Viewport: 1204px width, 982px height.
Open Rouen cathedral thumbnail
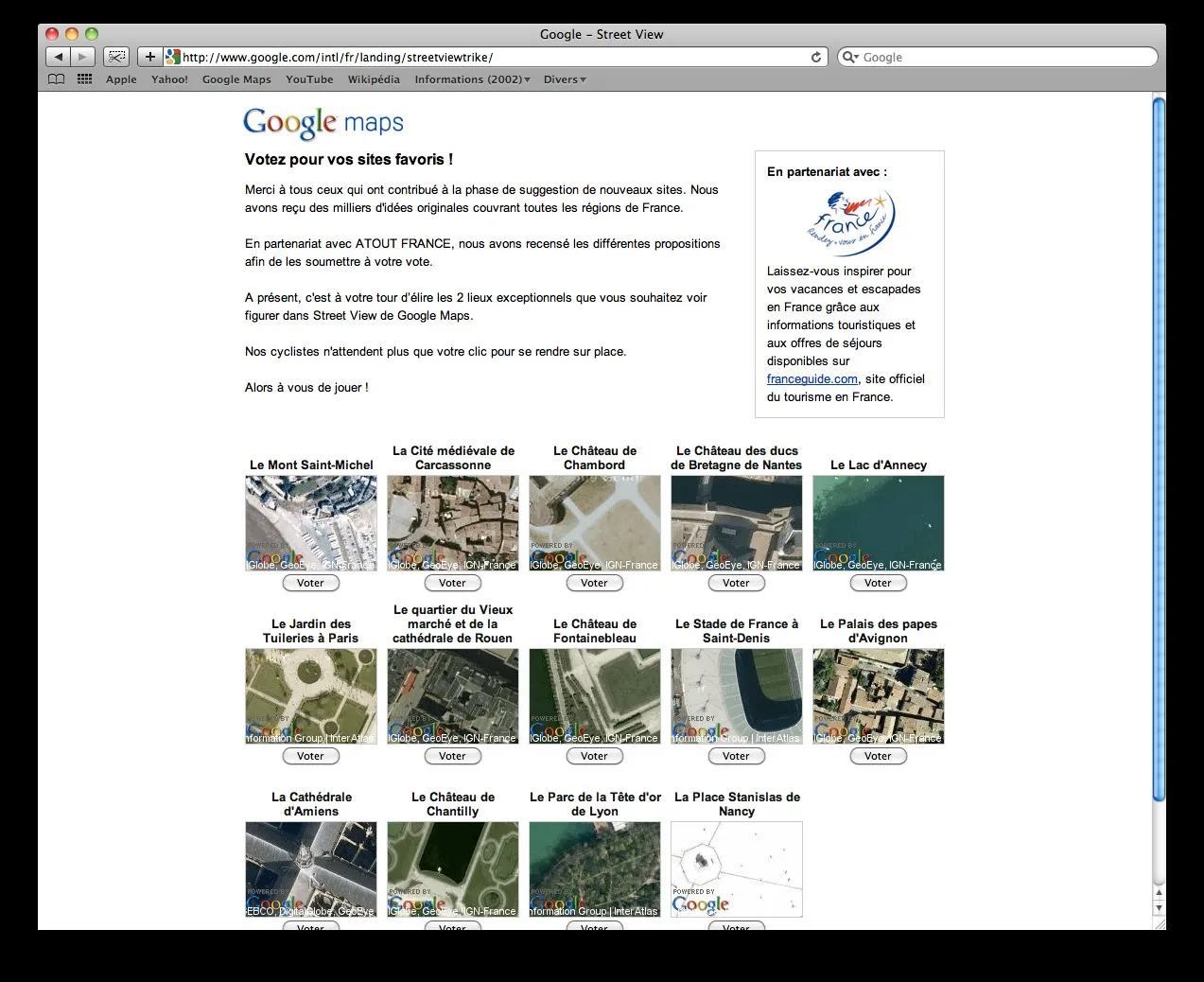pyautogui.click(x=453, y=696)
